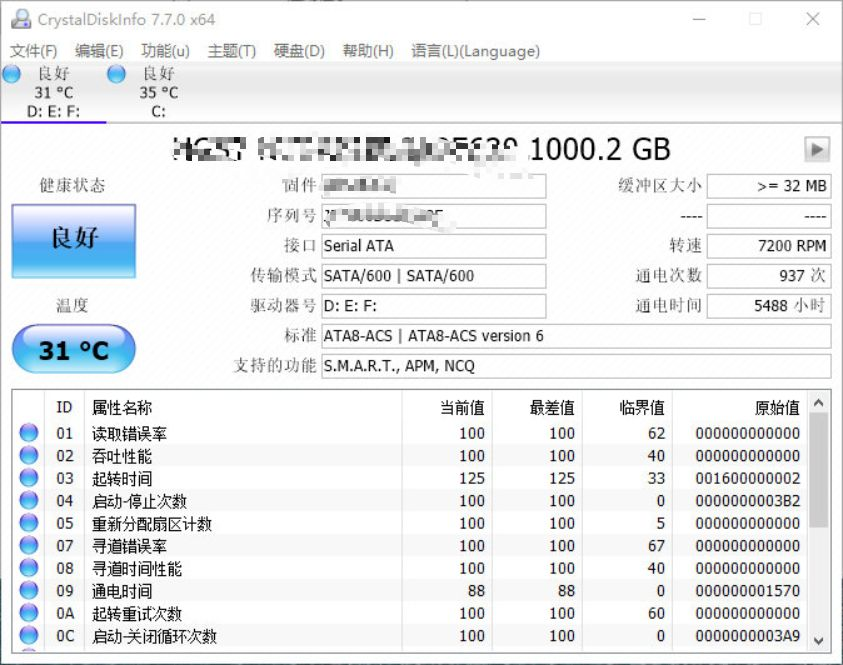Open the 功能(u) menu
Viewport: 843px width, 665px height.
164,50
